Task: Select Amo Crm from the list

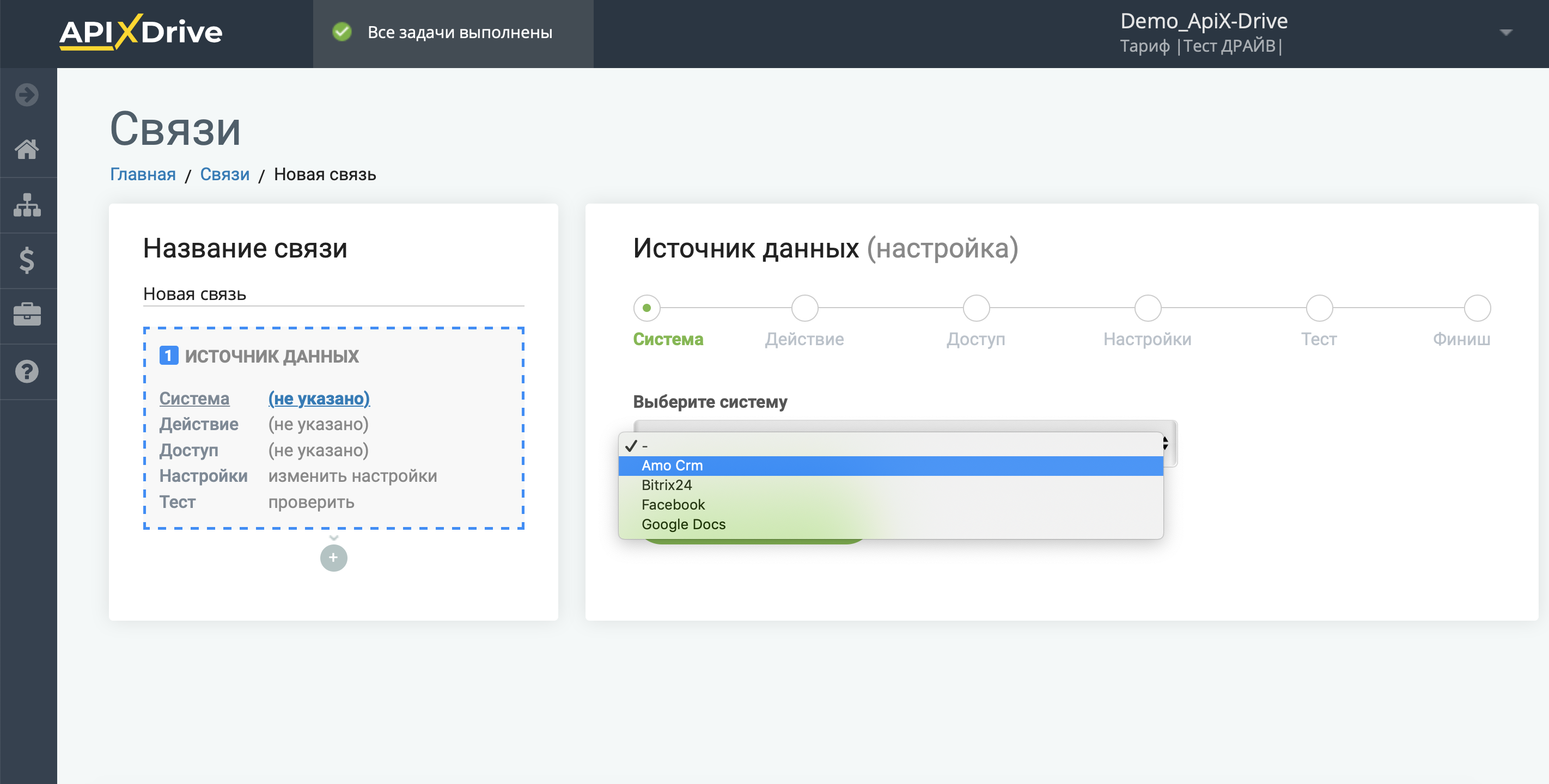Action: click(891, 465)
